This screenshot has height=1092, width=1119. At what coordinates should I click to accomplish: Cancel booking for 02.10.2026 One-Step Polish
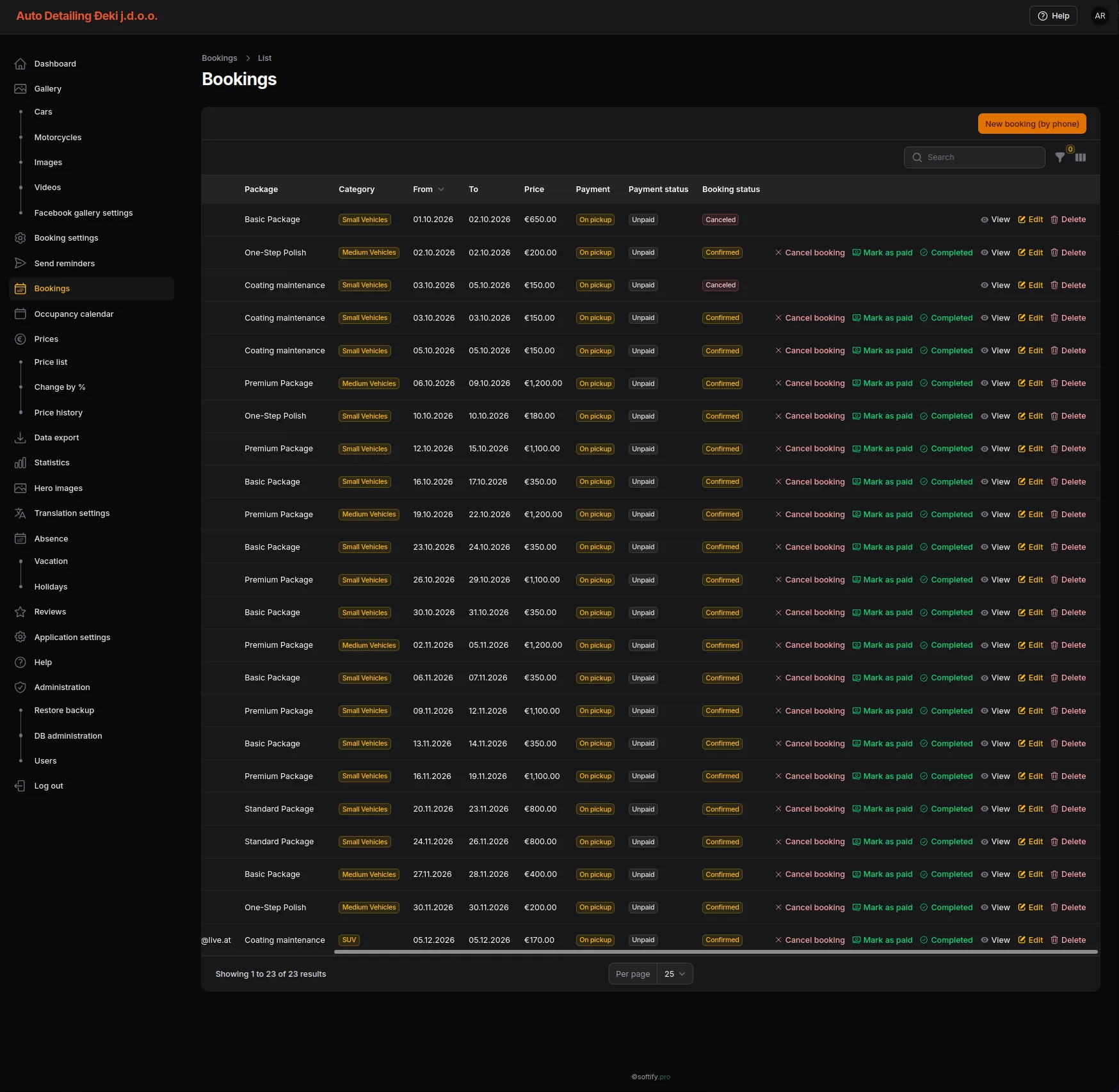(x=810, y=253)
